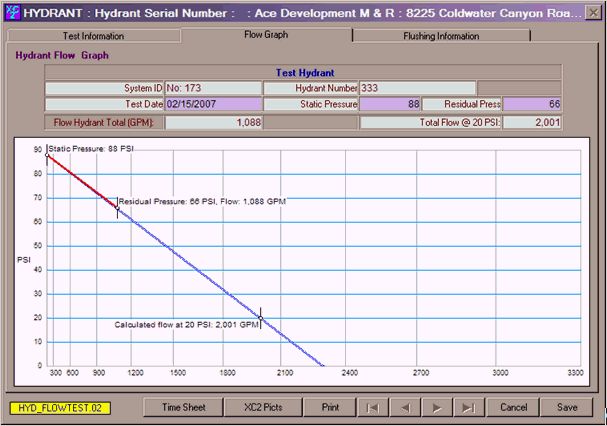Jump to the last record
607x426 pixels.
tap(468, 407)
